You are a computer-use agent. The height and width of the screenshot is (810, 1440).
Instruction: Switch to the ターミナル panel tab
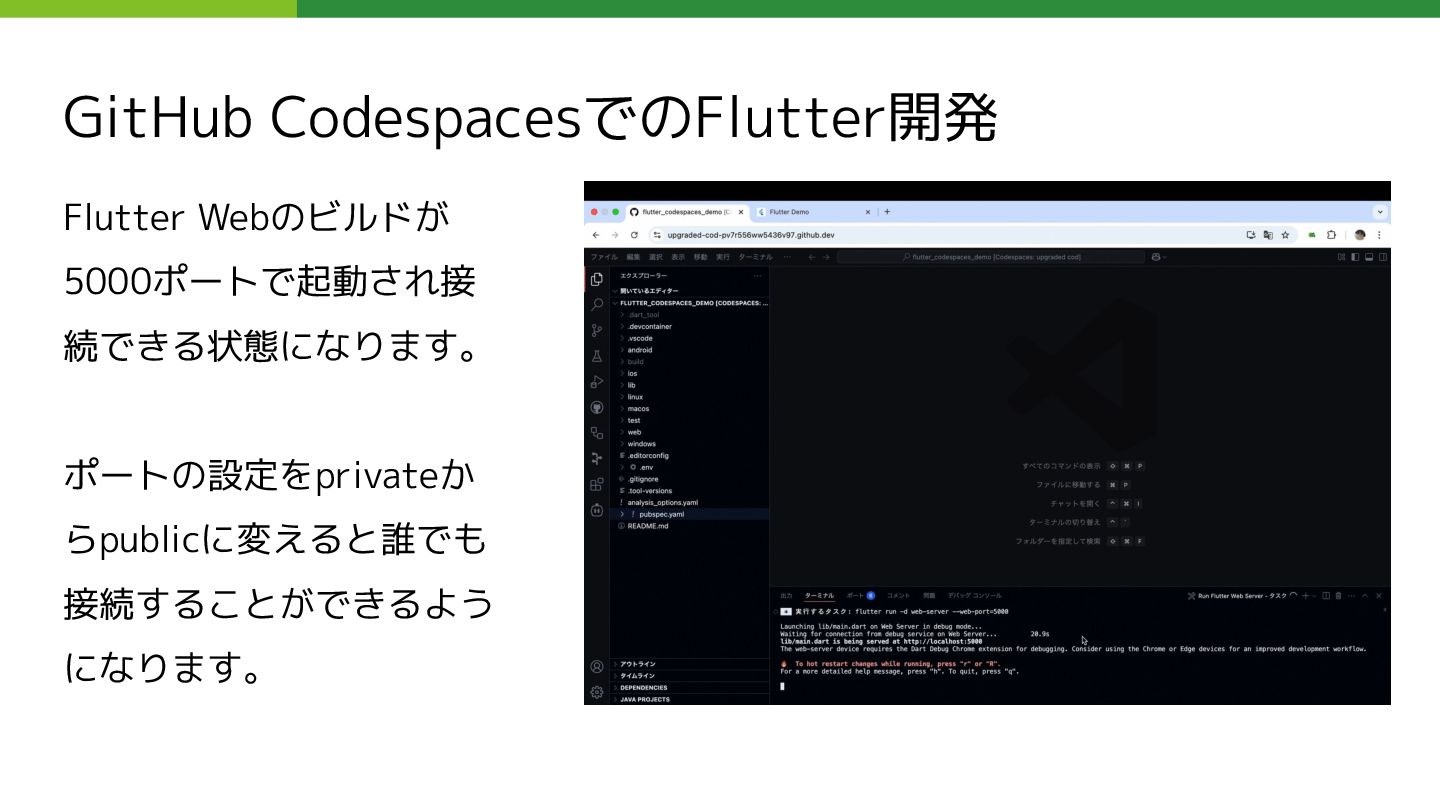tap(819, 596)
